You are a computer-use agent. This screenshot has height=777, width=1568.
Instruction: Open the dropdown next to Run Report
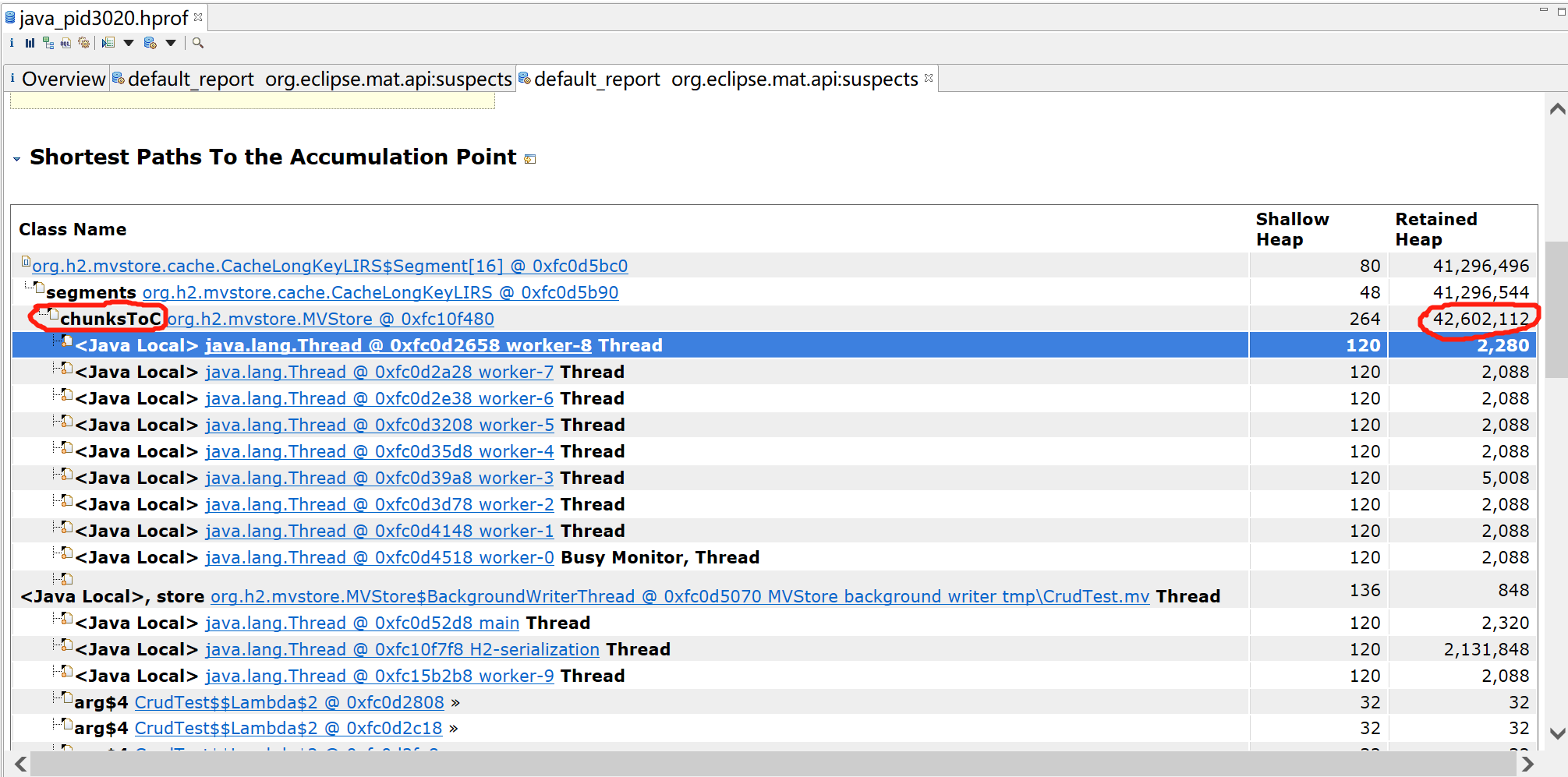(128, 44)
